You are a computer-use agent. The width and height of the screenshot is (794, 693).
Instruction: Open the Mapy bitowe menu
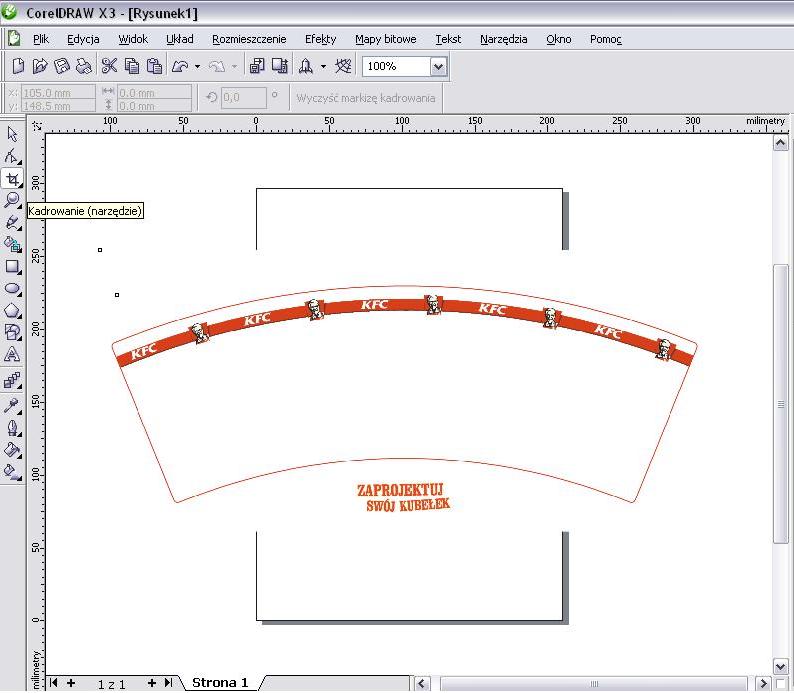[385, 39]
